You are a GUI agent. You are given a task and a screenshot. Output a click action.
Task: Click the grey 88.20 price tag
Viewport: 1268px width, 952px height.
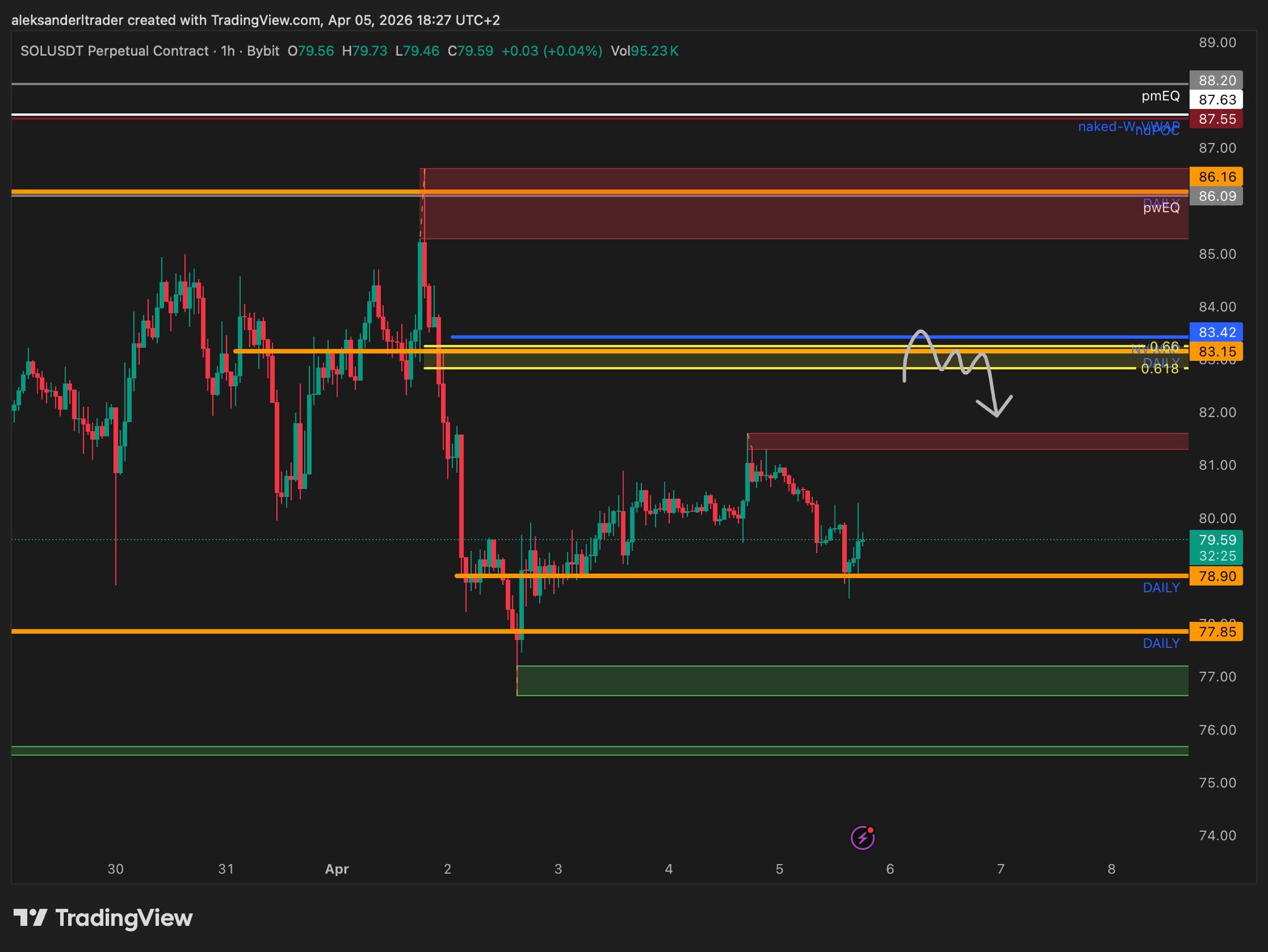point(1216,80)
